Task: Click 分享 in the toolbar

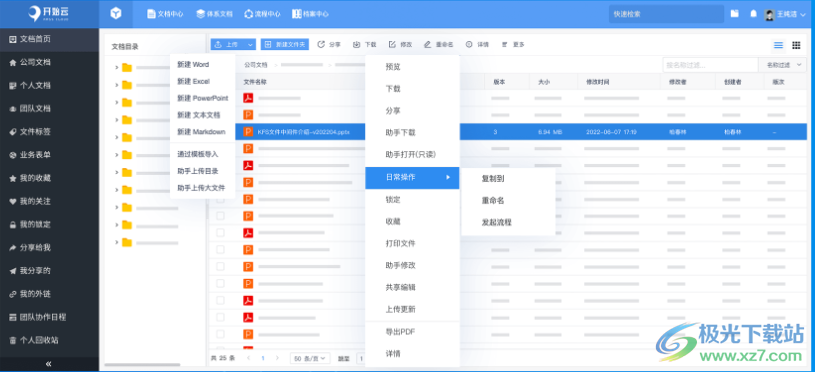Action: 329,45
